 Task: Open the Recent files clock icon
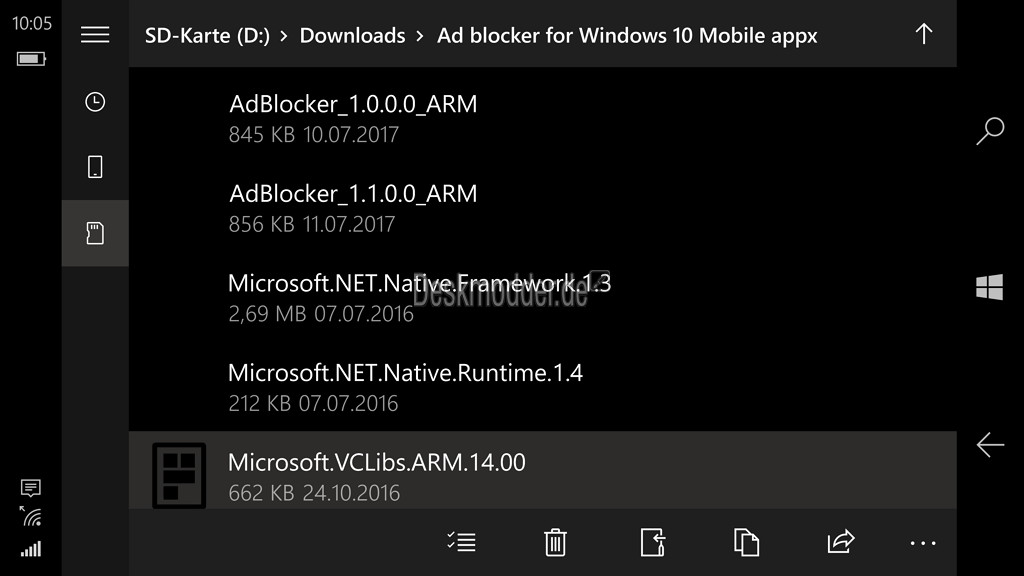[x=95, y=102]
